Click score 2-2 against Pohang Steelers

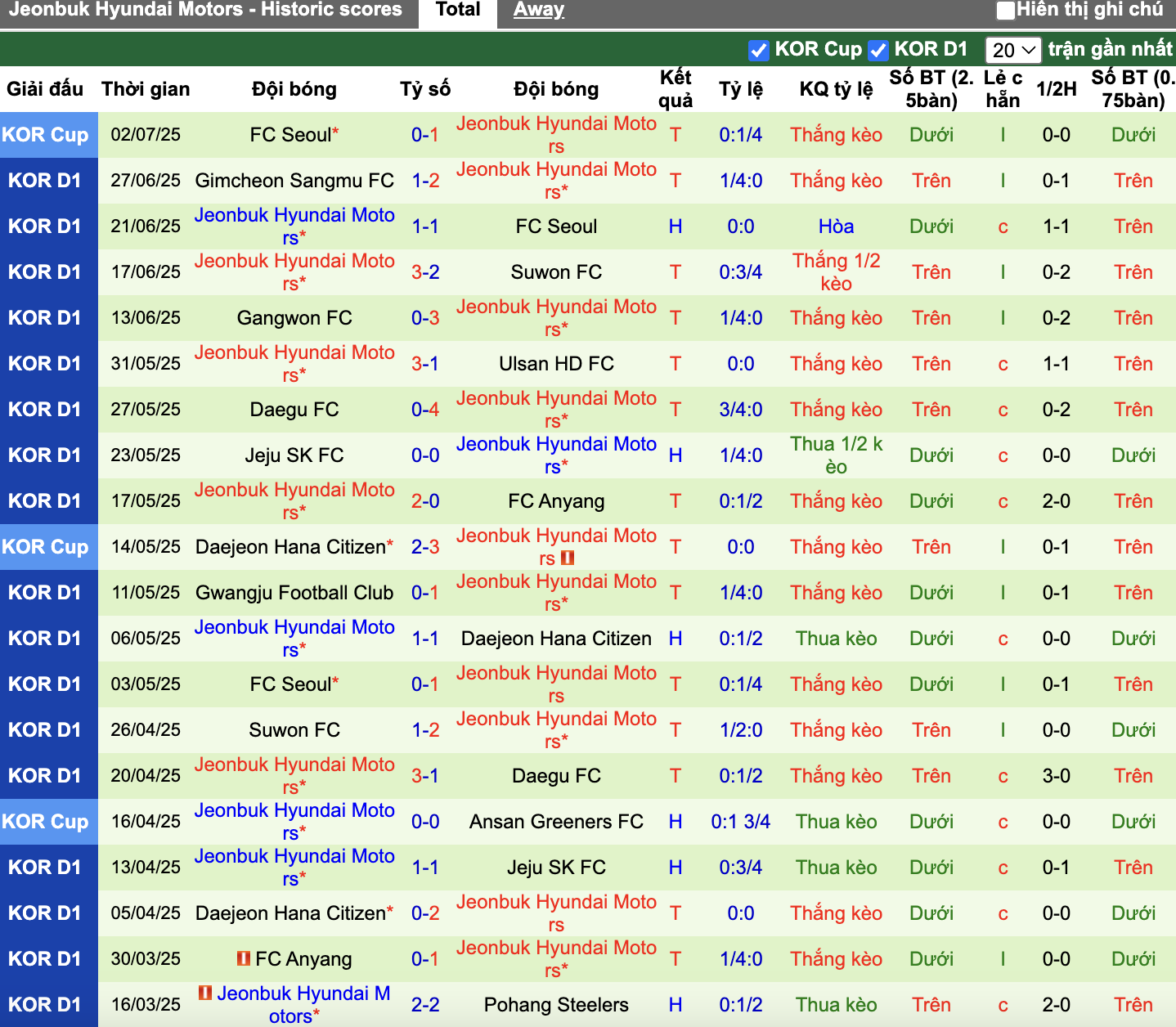point(425,1005)
